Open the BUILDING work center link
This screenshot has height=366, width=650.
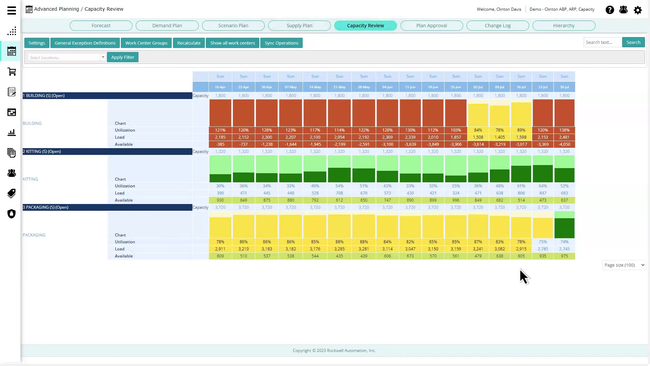32,123
